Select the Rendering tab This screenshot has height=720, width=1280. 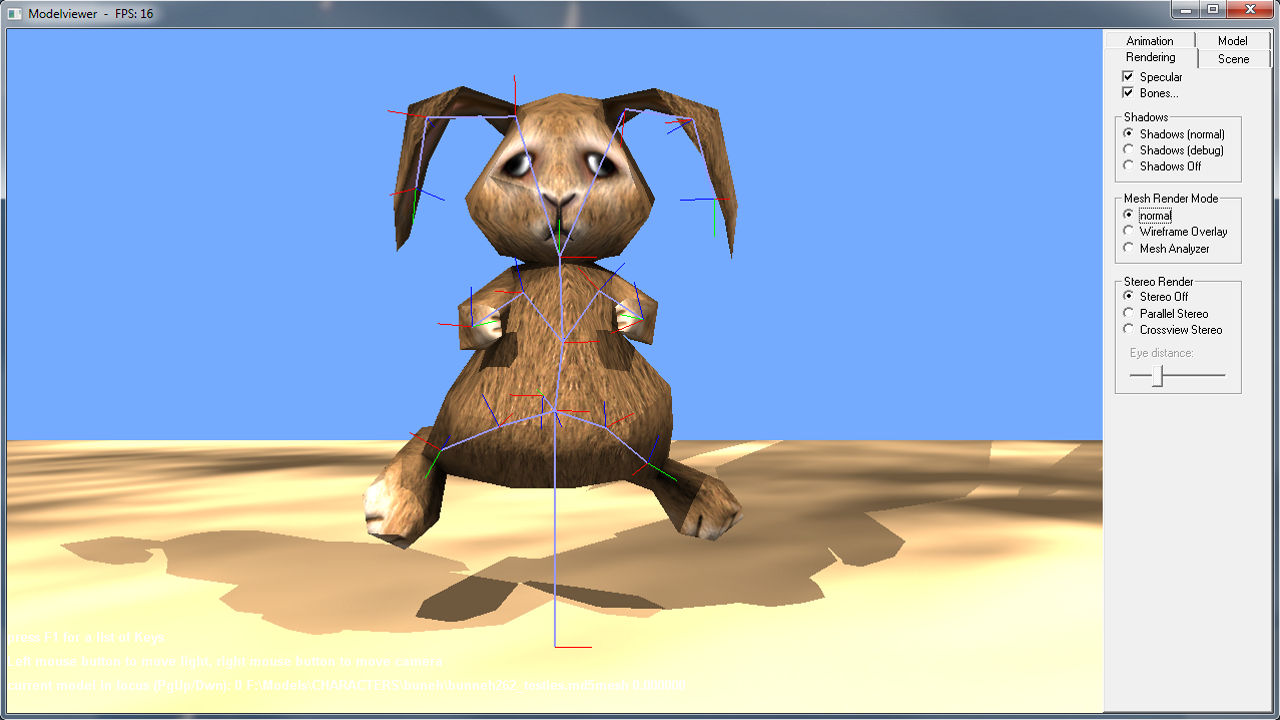[1150, 58]
